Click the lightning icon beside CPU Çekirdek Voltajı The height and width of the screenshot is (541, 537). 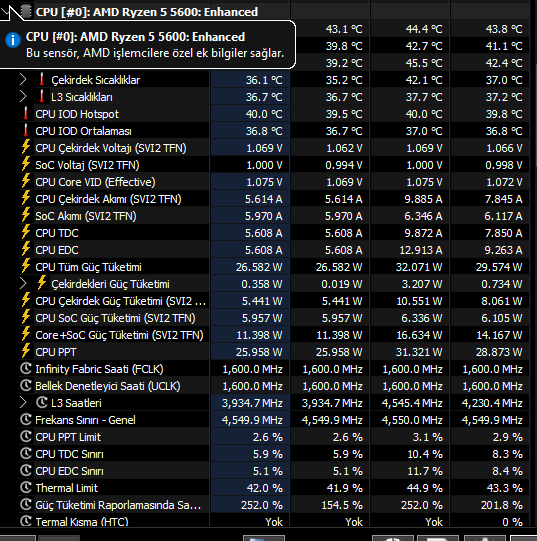tap(26, 147)
